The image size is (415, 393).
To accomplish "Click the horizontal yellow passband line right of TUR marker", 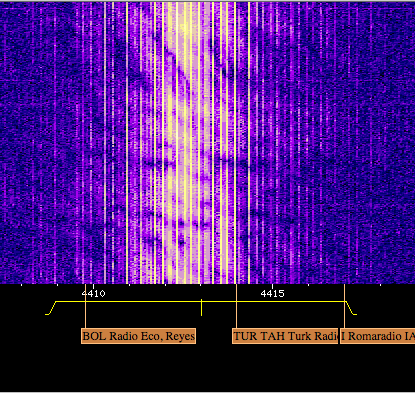I will click(x=290, y=302).
